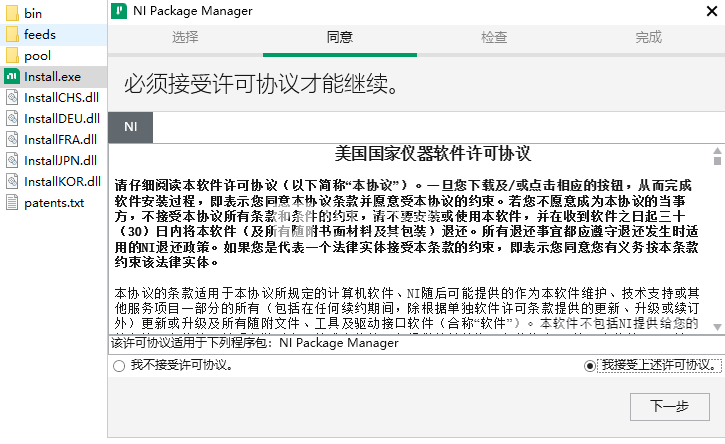Select the 我不接受许可协议 radio button
Image resolution: width=725 pixels, height=444 pixels.
[x=119, y=366]
